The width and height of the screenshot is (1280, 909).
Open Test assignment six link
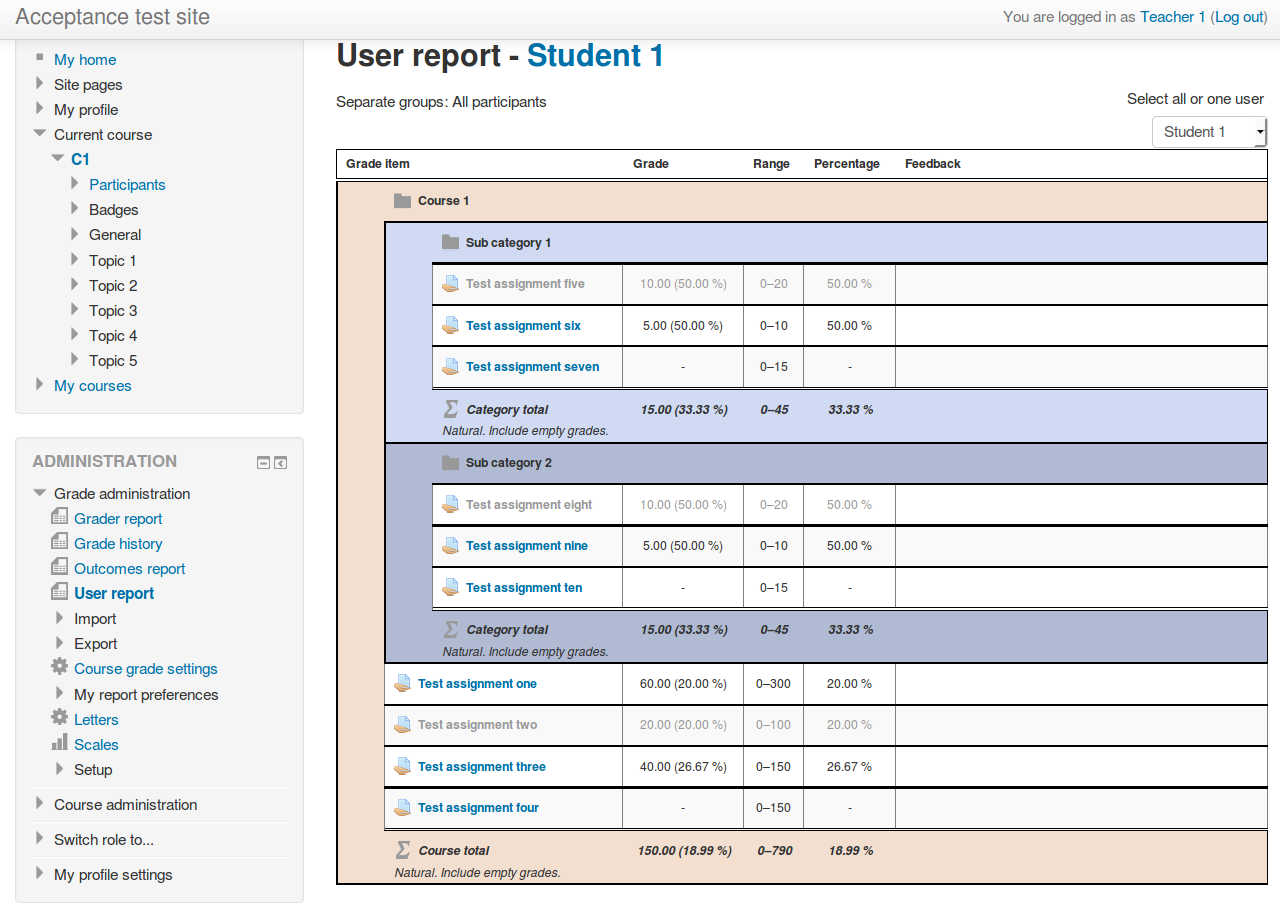point(523,326)
